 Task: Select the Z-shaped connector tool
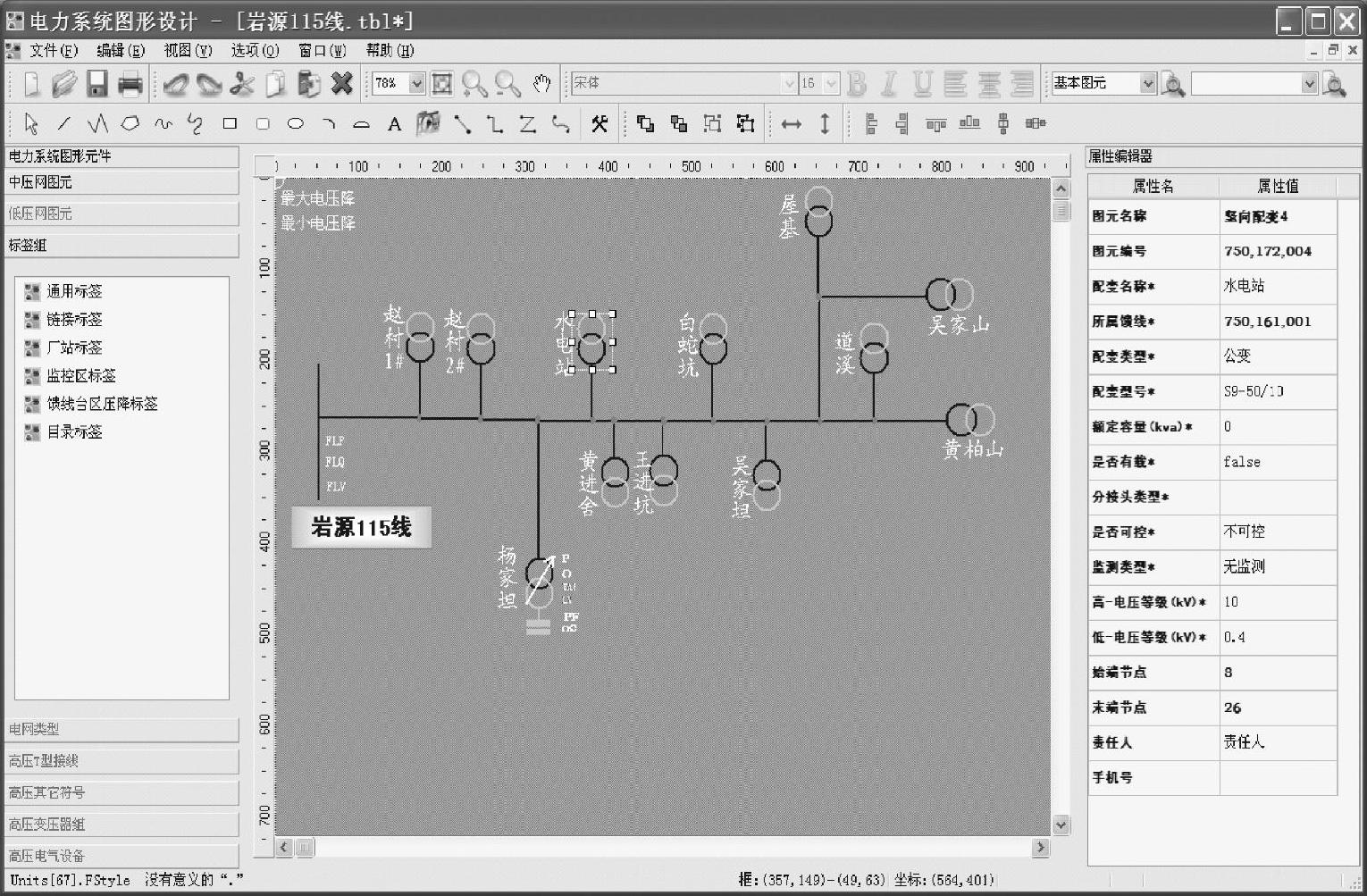coord(527,123)
